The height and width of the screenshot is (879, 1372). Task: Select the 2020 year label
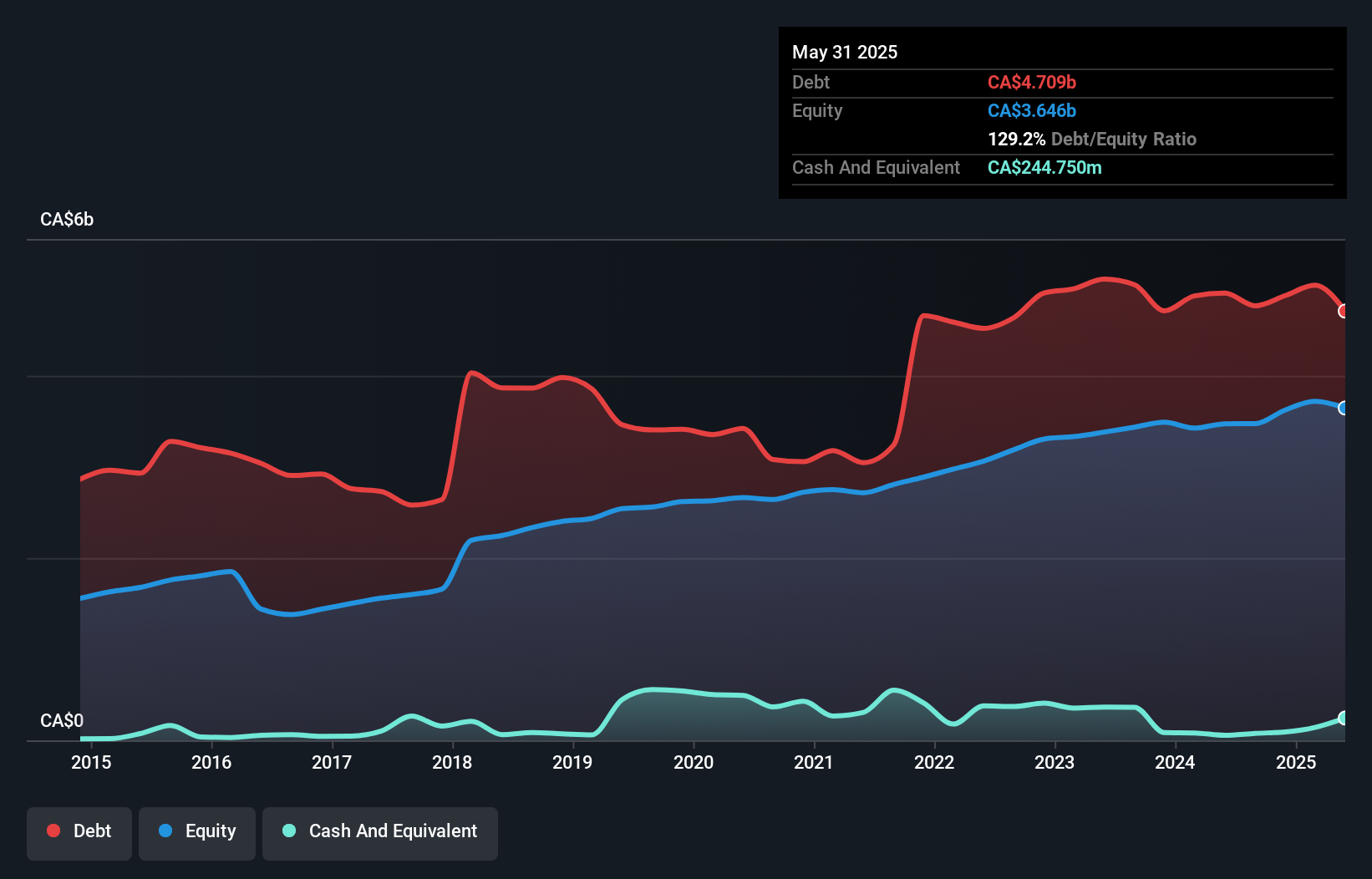pos(694,762)
